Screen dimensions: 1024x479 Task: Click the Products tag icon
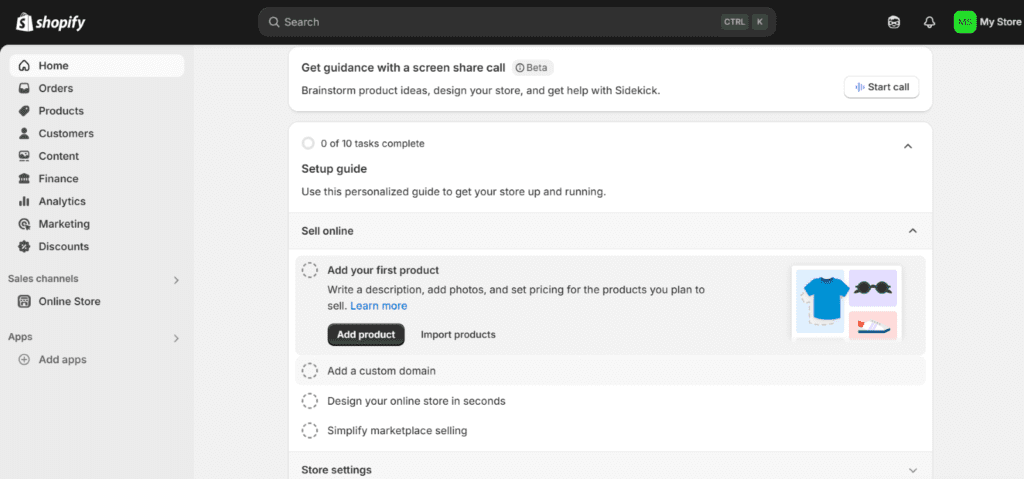[25, 111]
